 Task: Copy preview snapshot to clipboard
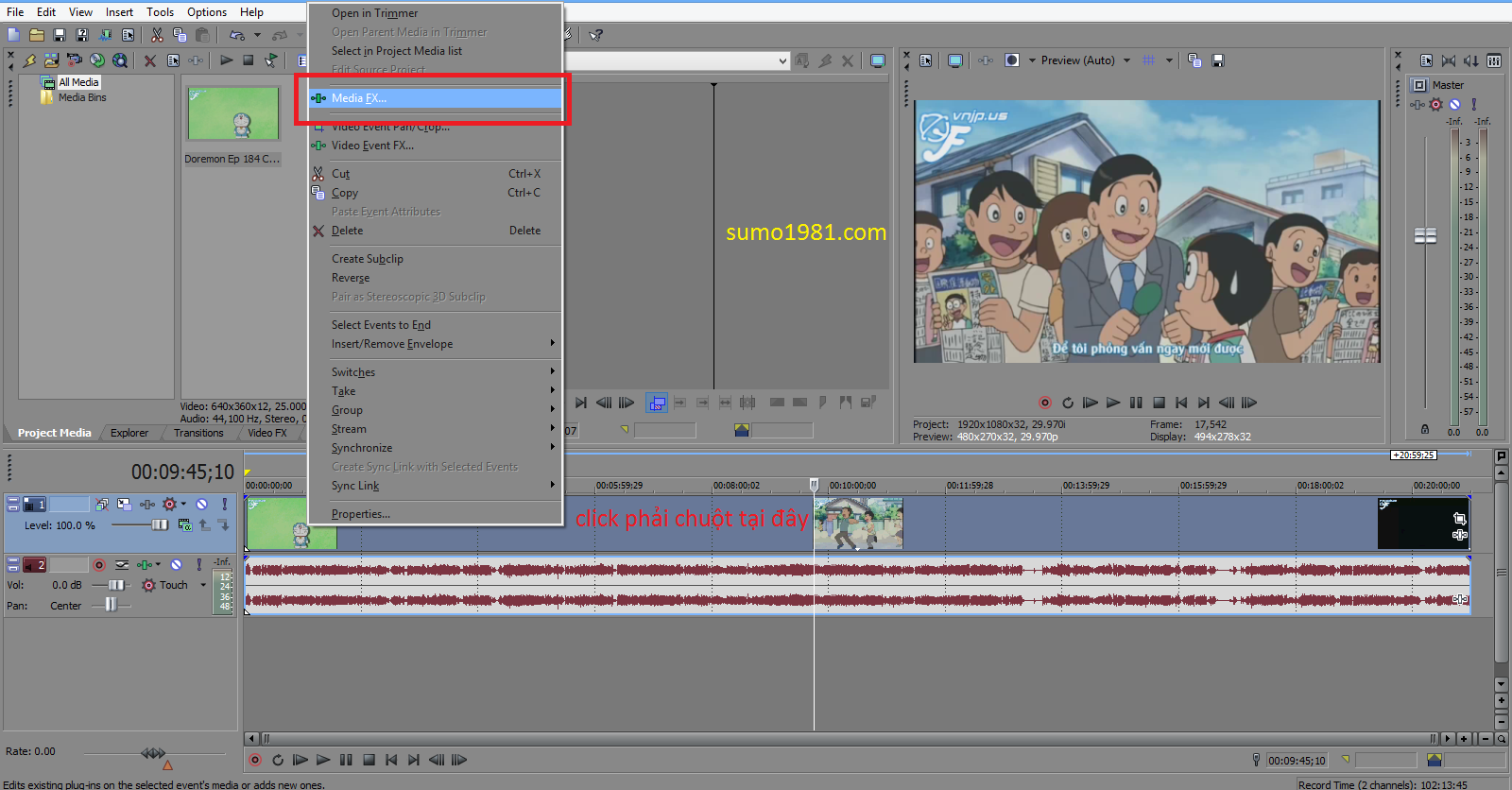(1194, 60)
